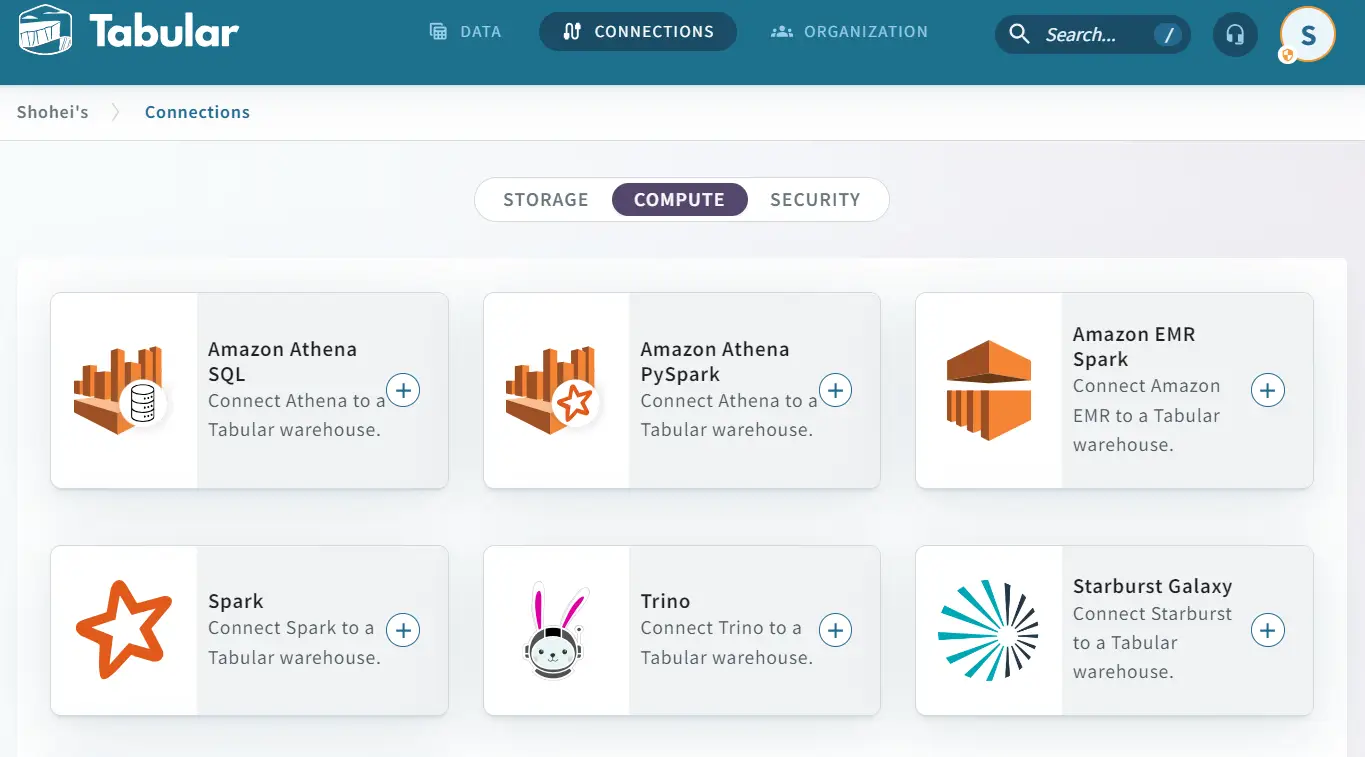
Task: Focus the Search input field
Action: pyautogui.click(x=1094, y=34)
